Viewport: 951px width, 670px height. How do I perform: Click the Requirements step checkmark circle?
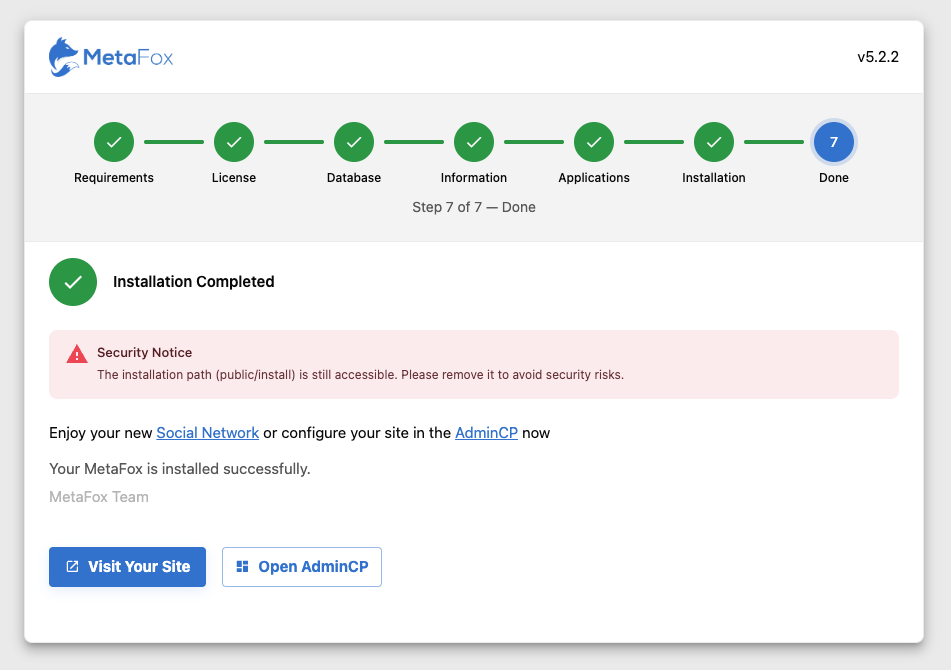tap(114, 142)
